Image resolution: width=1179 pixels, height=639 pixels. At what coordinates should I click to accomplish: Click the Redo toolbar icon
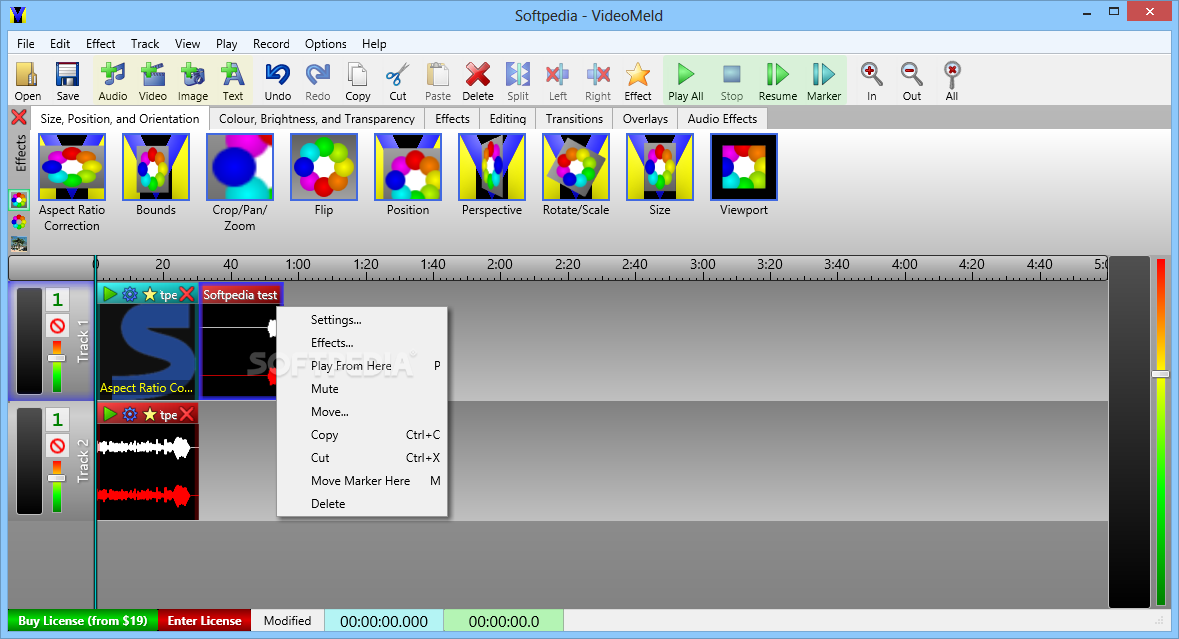(317, 80)
